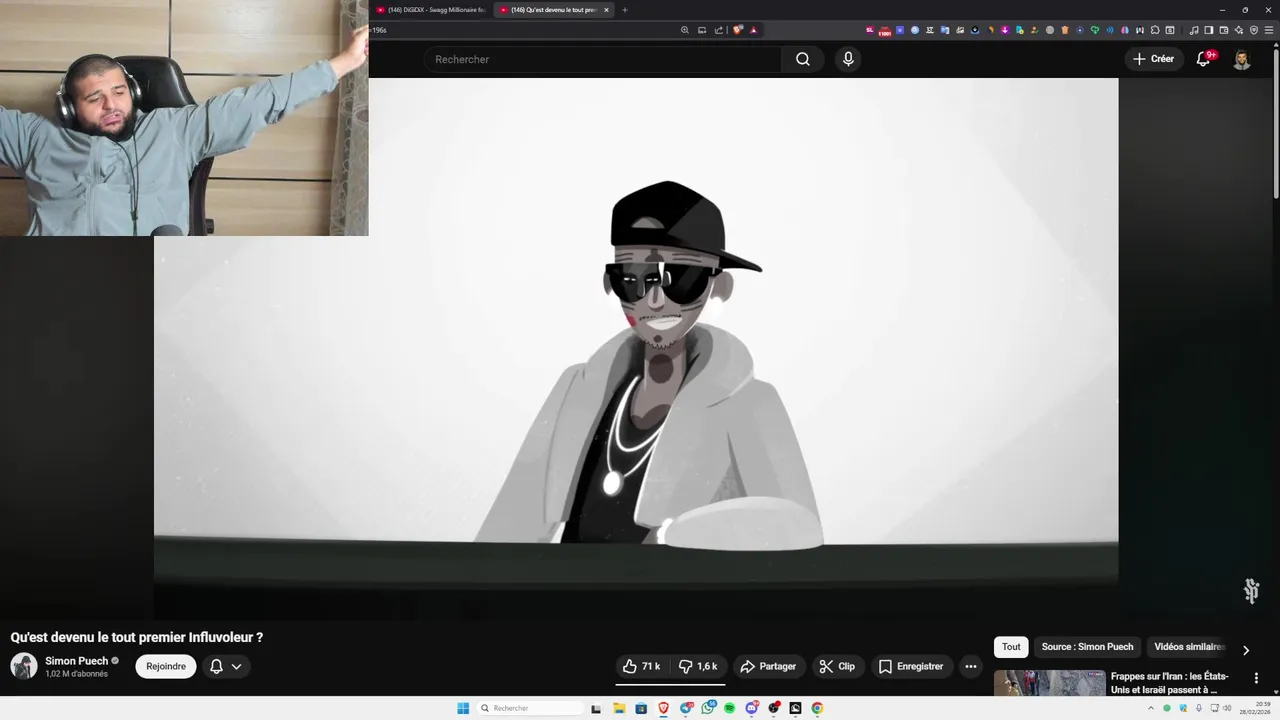
Task: Open WhatsApp from the taskbar
Action: click(708, 708)
